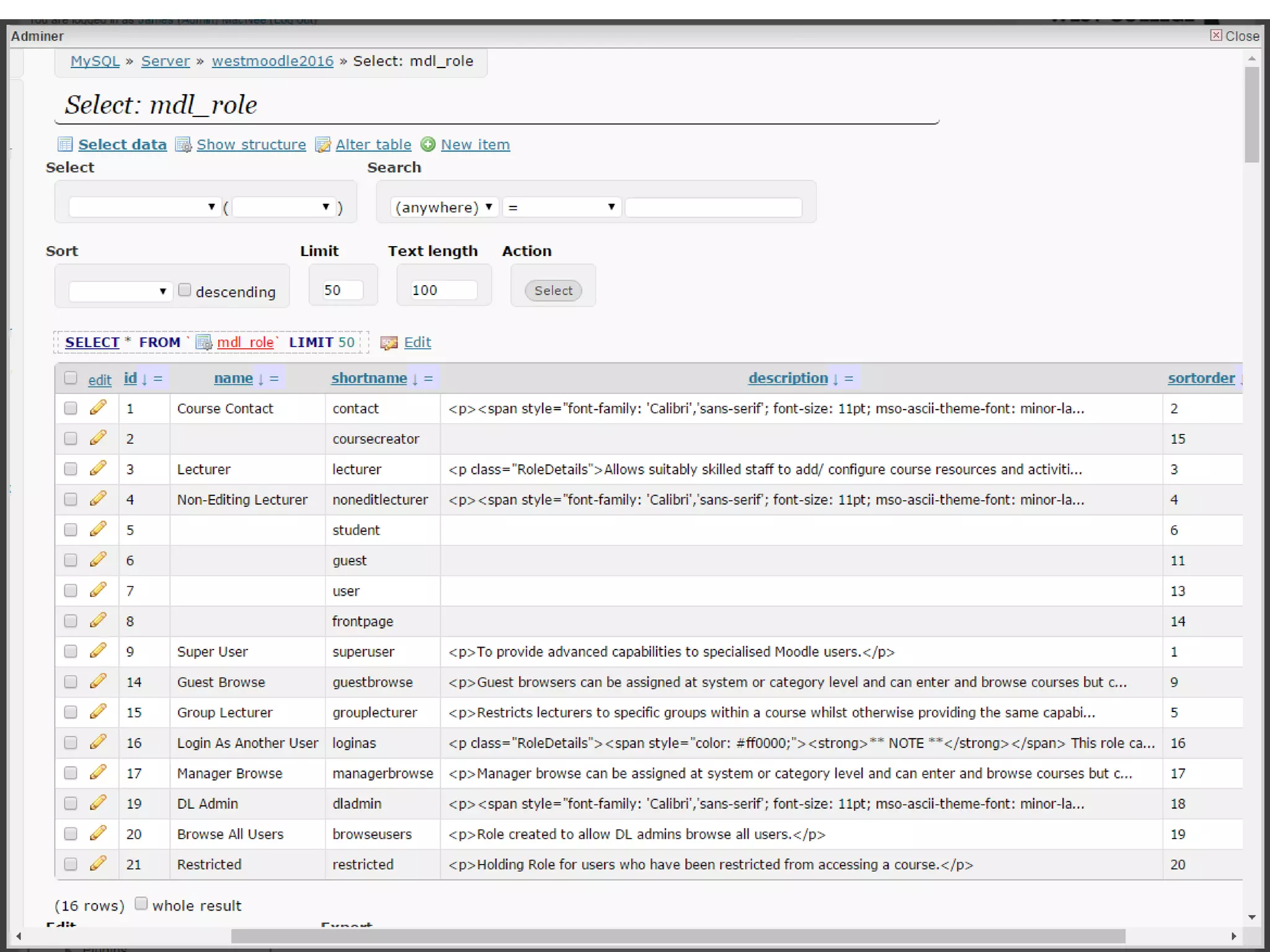Image resolution: width=1270 pixels, height=952 pixels.
Task: Click the pencil edit icon for Lecturer row
Action: (98, 469)
